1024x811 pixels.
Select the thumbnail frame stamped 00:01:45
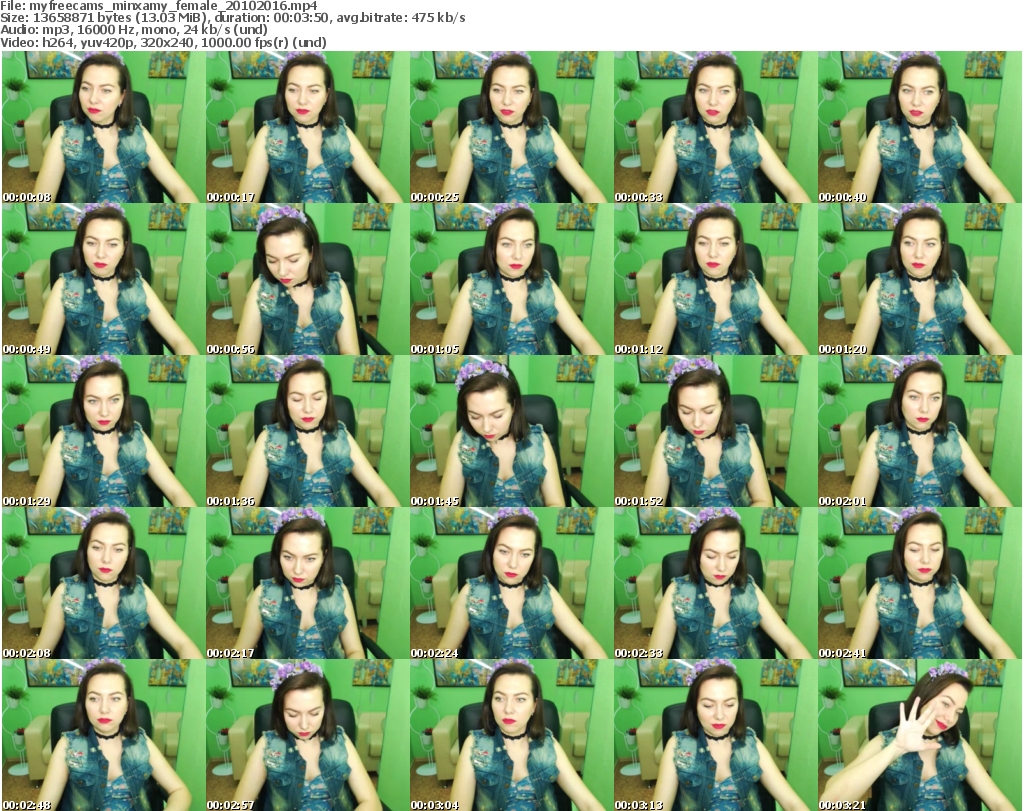[x=511, y=432]
